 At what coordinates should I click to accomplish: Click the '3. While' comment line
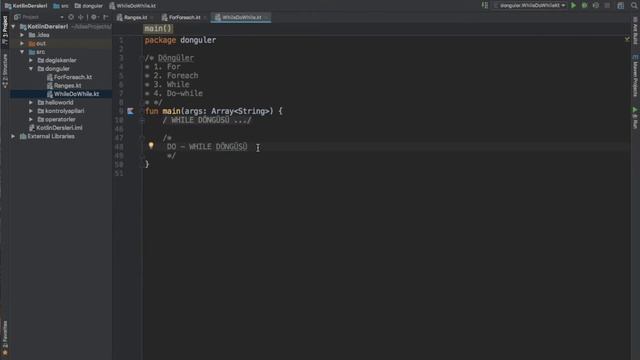167,84
